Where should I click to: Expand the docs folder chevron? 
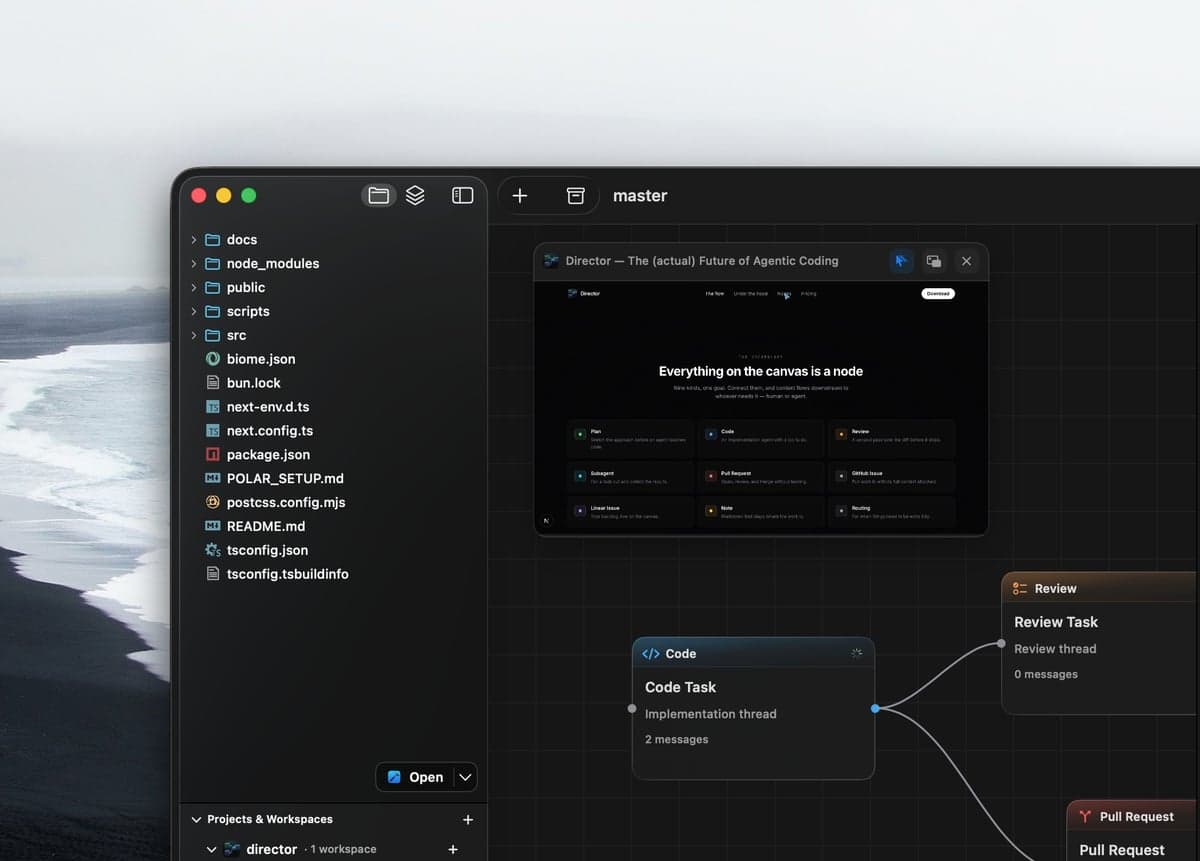(x=194, y=240)
